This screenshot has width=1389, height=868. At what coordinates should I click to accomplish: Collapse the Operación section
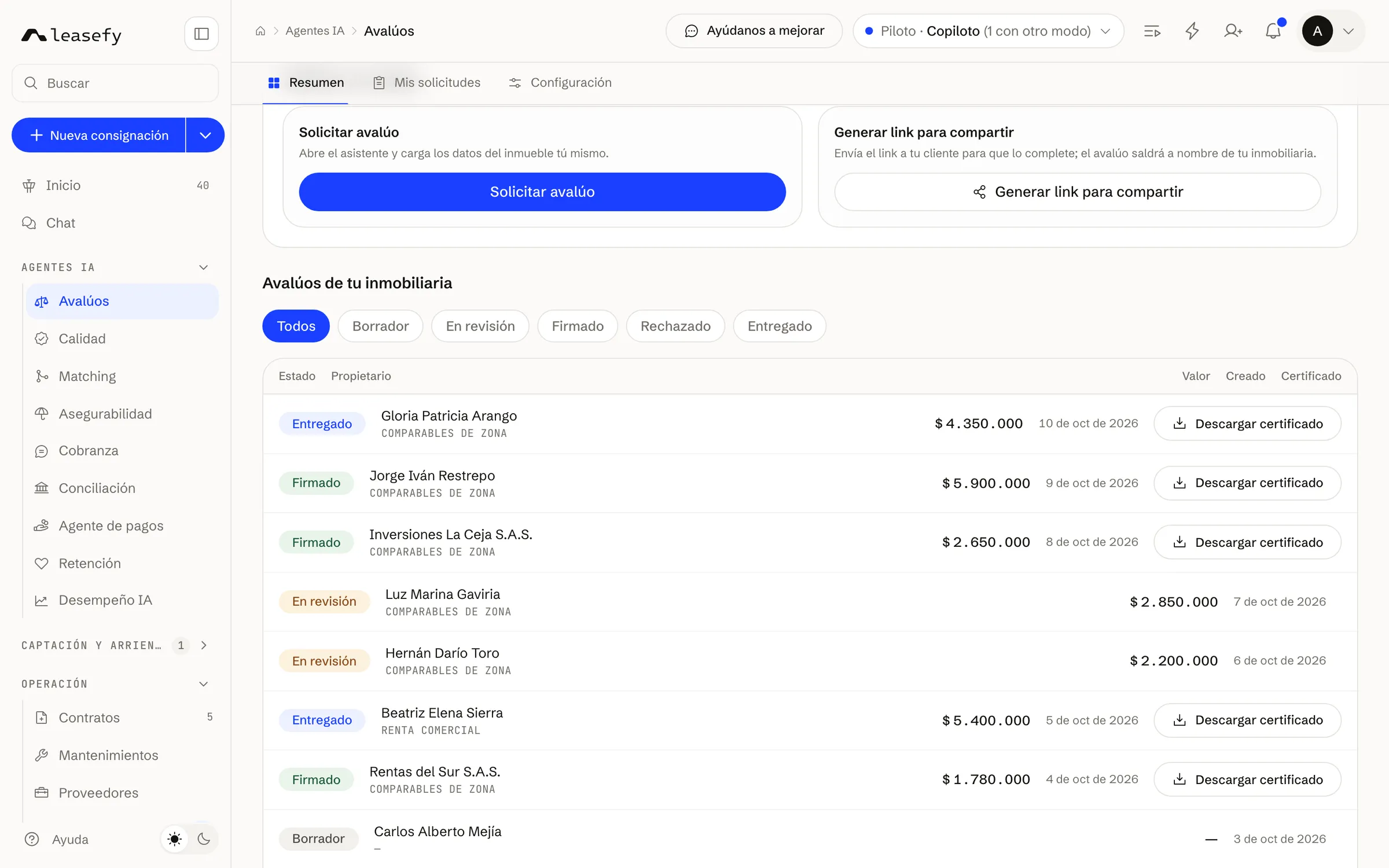point(203,684)
